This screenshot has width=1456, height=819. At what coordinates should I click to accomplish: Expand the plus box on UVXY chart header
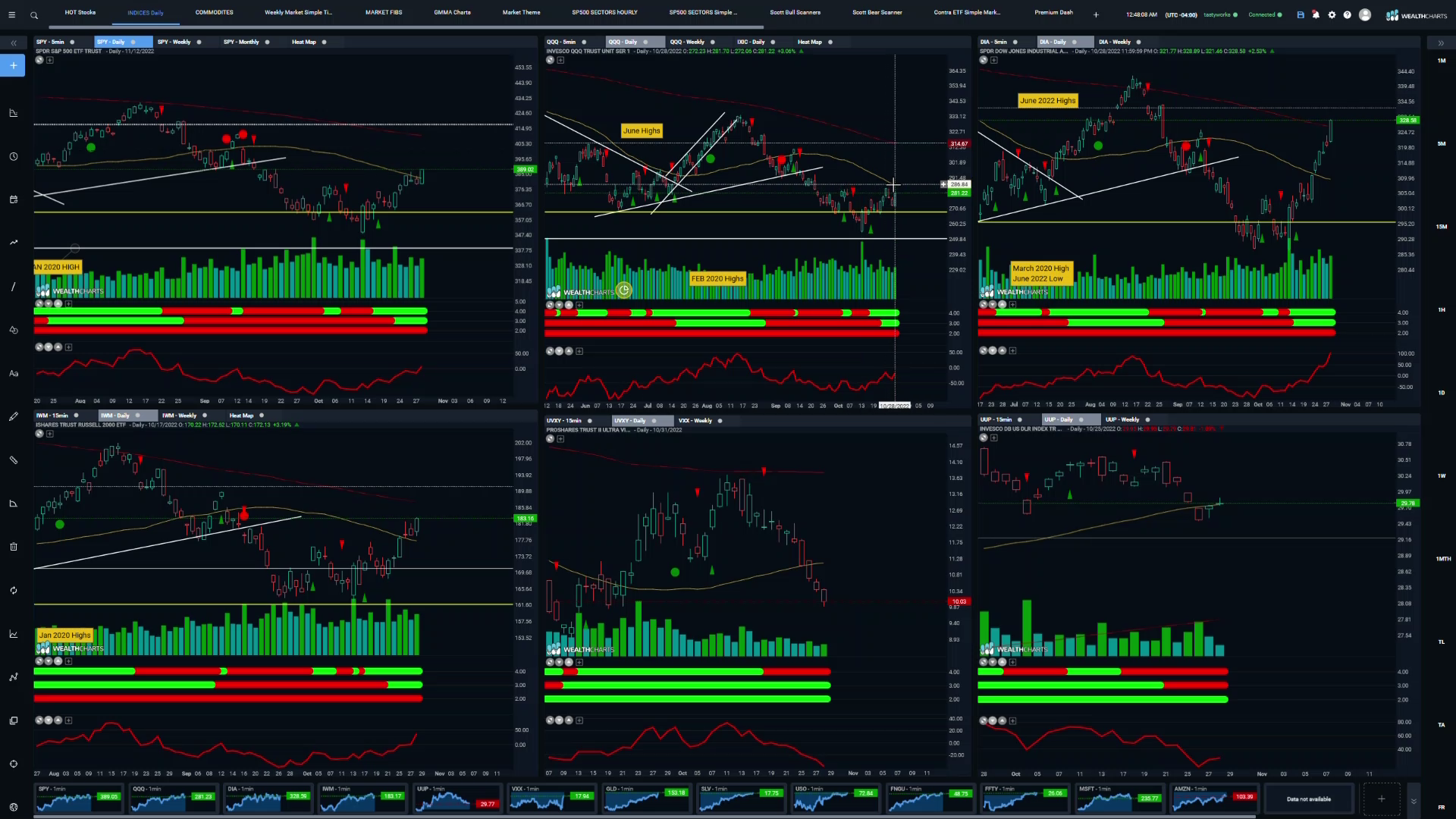click(x=560, y=438)
